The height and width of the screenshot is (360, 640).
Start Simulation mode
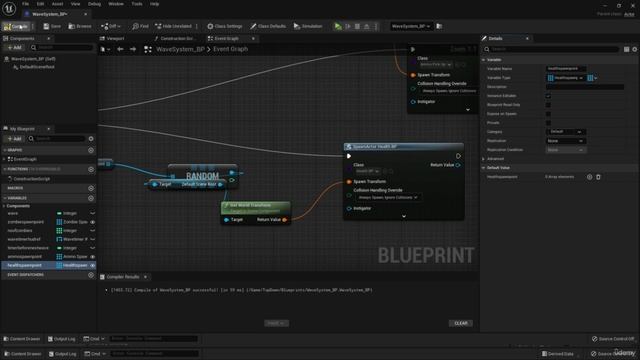coord(308,27)
